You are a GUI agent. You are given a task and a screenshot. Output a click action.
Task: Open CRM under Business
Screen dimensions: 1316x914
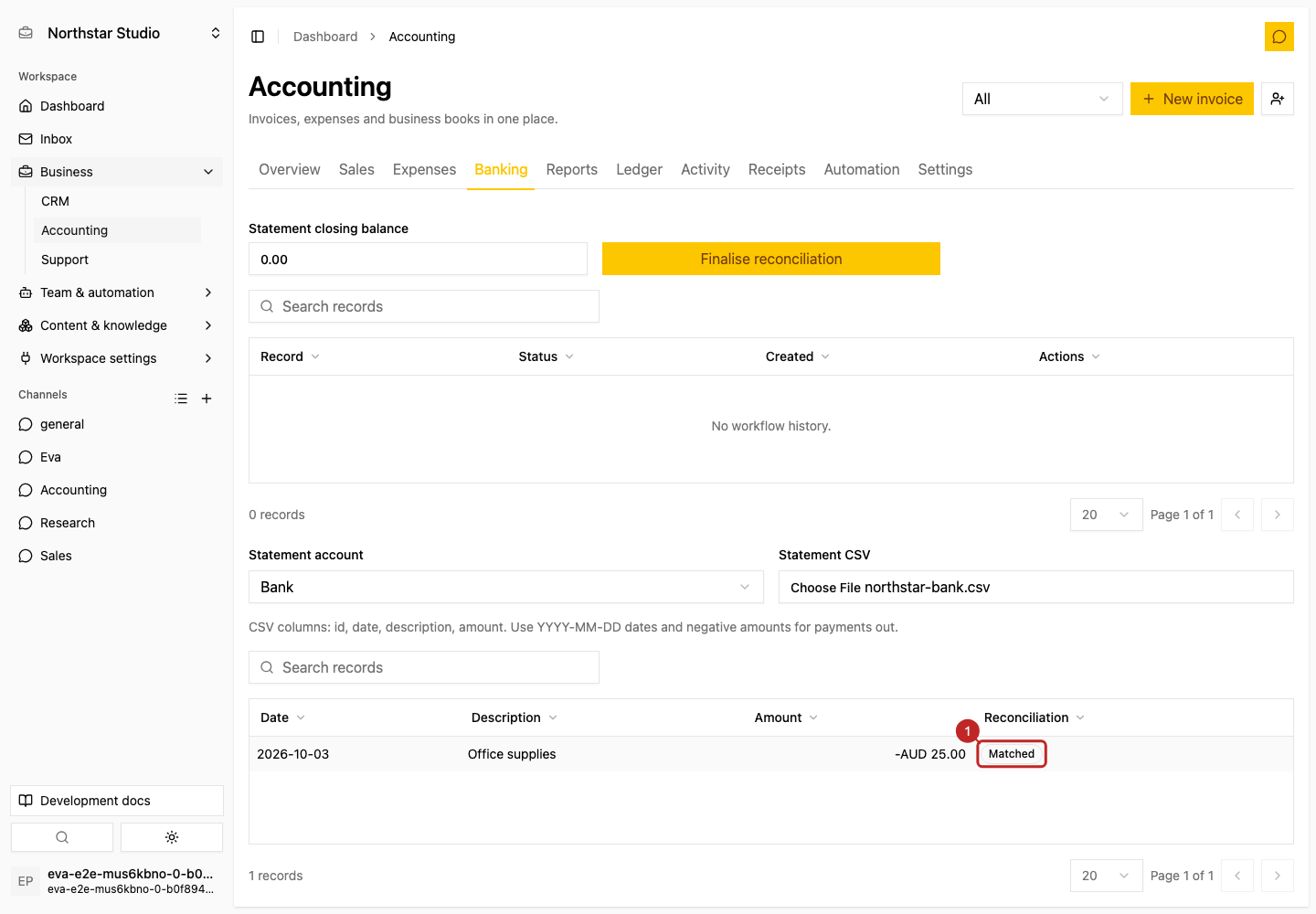(x=117, y=201)
